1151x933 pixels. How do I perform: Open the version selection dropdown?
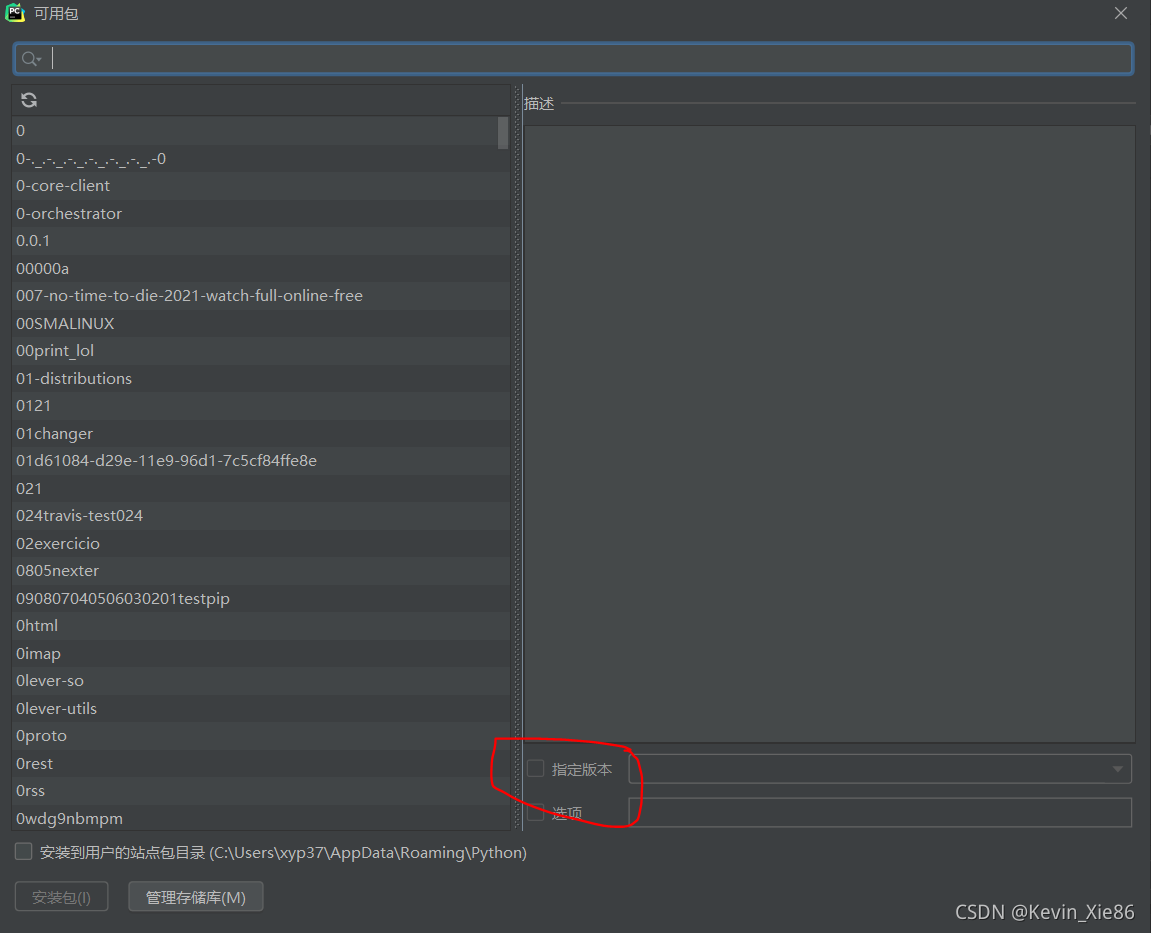coord(1116,769)
